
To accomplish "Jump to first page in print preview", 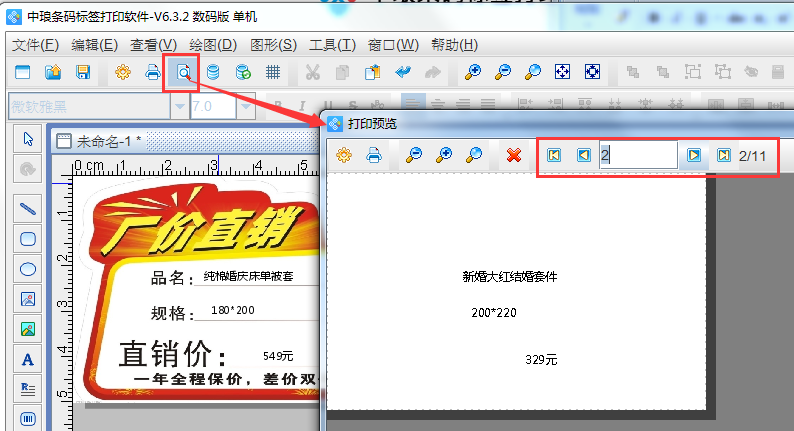I will [x=554, y=155].
